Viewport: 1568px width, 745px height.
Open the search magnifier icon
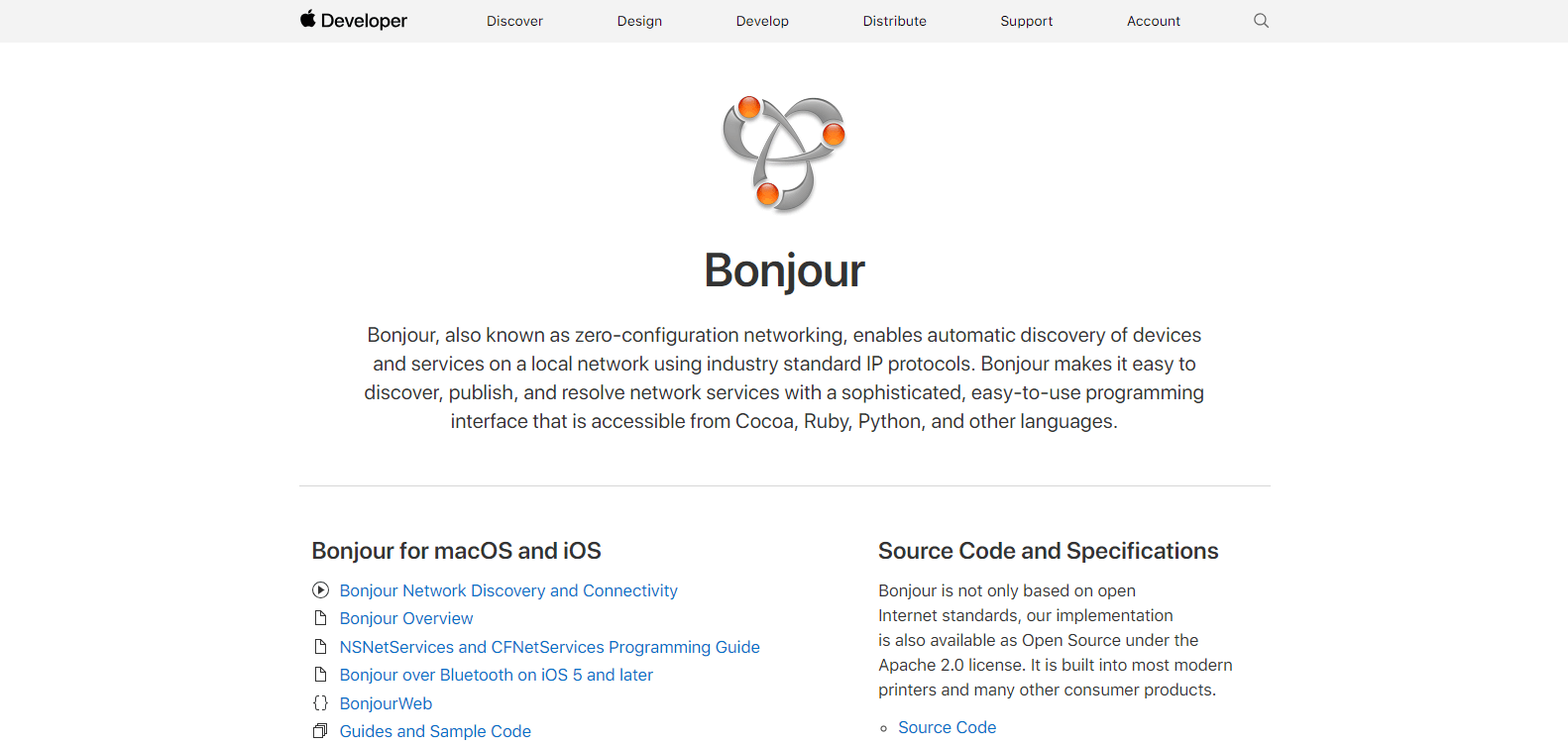coord(1261,21)
